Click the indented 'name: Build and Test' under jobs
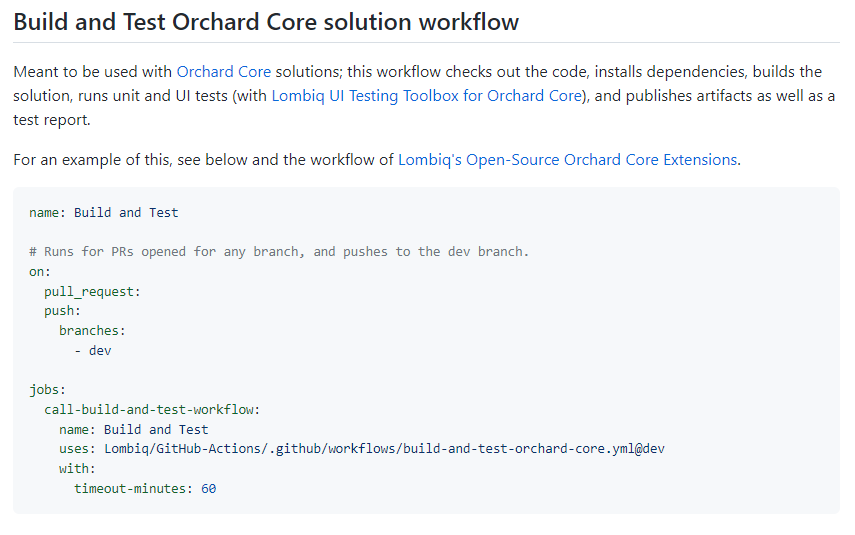Image resolution: width=855 pixels, height=535 pixels. pos(134,429)
